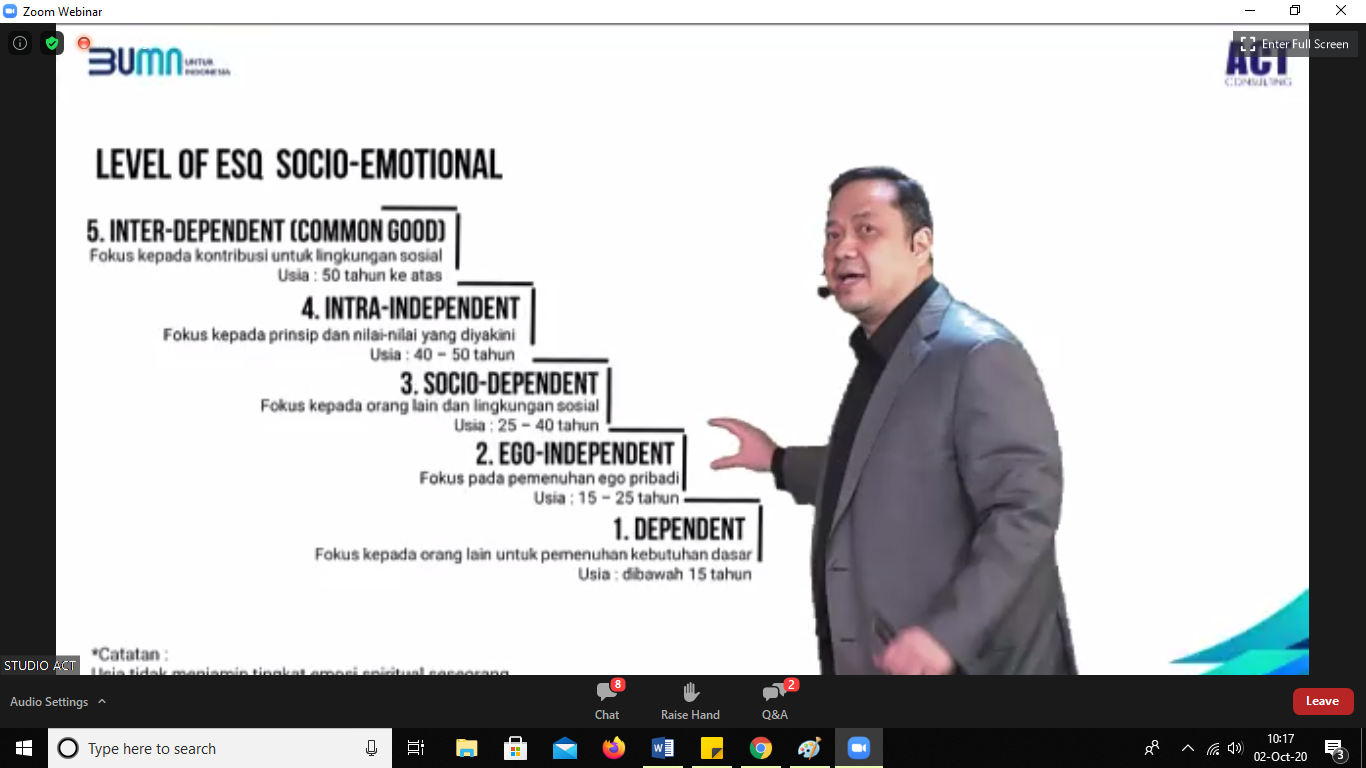Viewport: 1366px width, 768px height.
Task: Show hidden system tray icons
Action: [1188, 748]
